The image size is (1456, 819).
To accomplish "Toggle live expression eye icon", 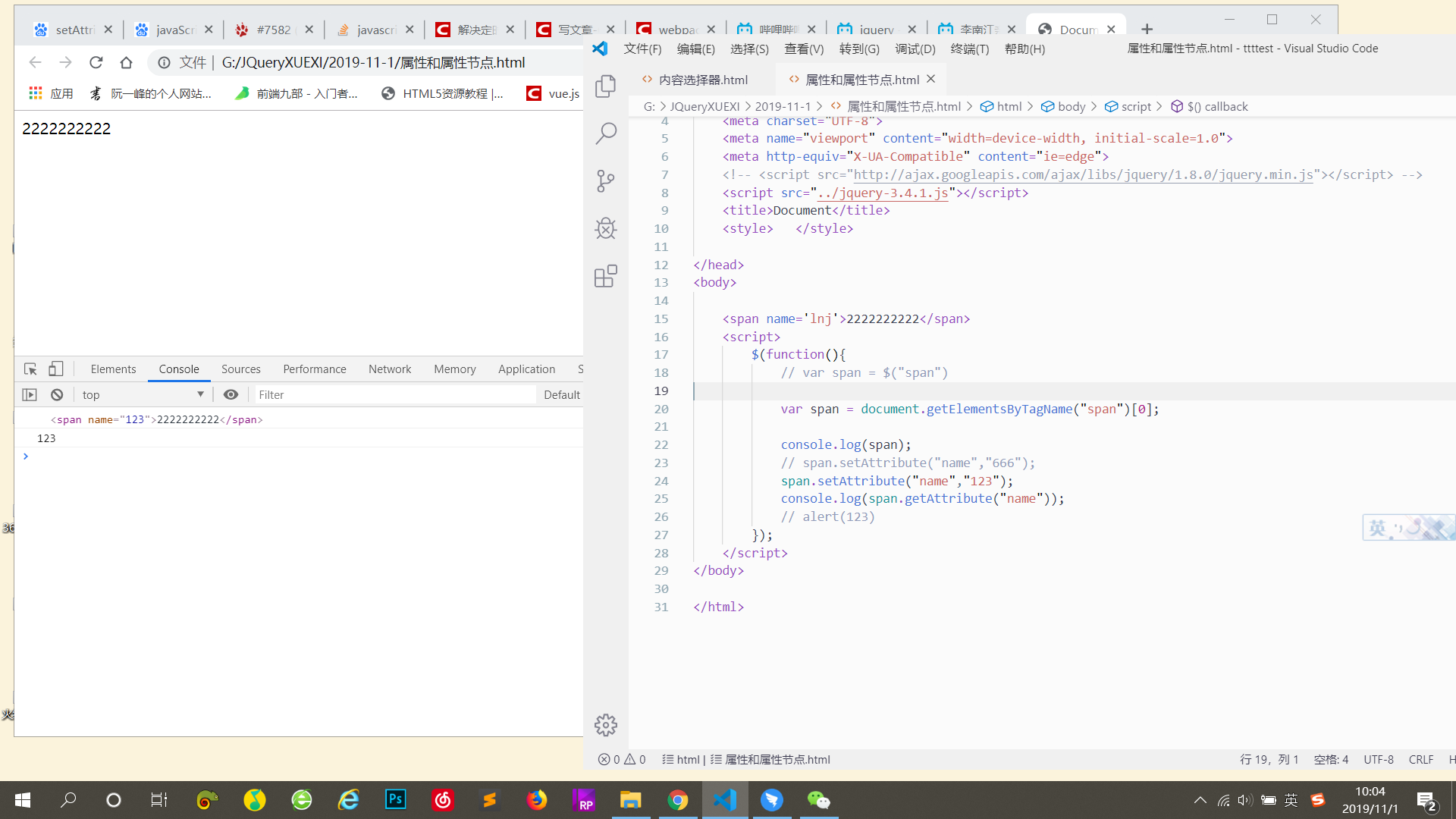I will click(x=231, y=394).
